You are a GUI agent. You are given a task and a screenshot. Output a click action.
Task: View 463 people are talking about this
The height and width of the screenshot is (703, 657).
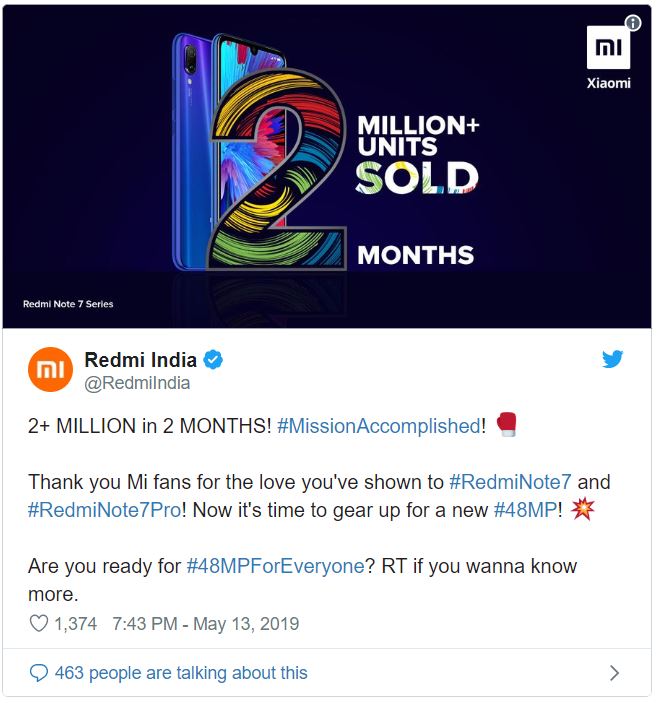click(x=181, y=673)
